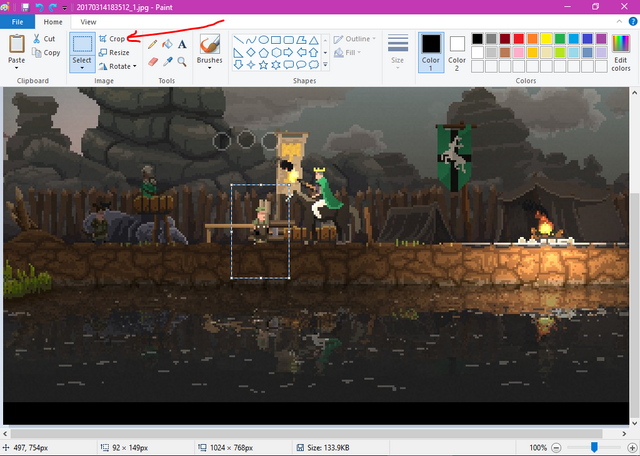Image resolution: width=640 pixels, height=456 pixels.
Task: Select the Color picker eyedropper tool
Action: [167, 62]
